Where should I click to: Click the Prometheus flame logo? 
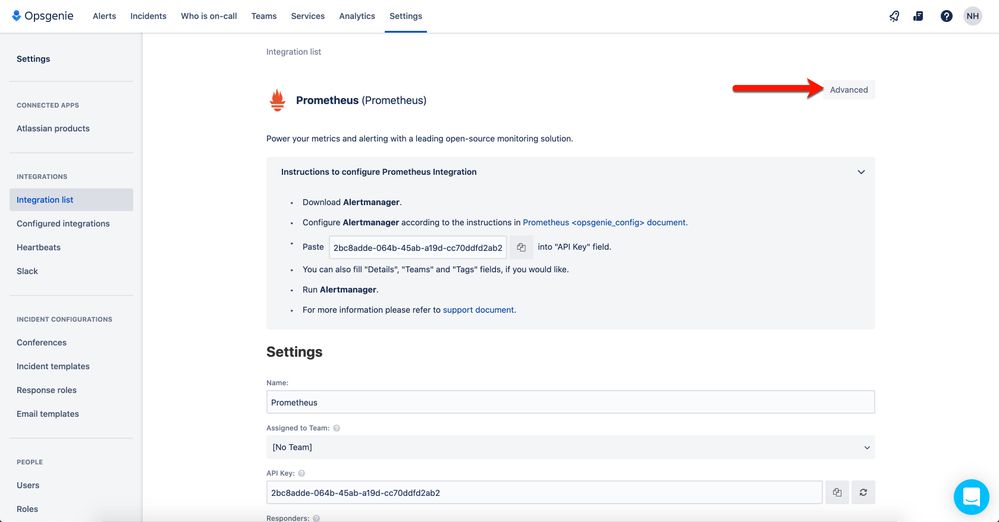click(277, 100)
